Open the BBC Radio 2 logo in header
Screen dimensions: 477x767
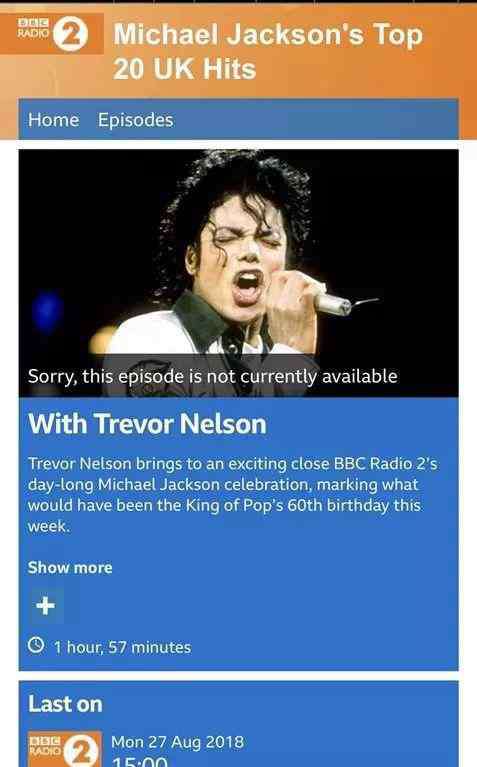(x=52, y=33)
